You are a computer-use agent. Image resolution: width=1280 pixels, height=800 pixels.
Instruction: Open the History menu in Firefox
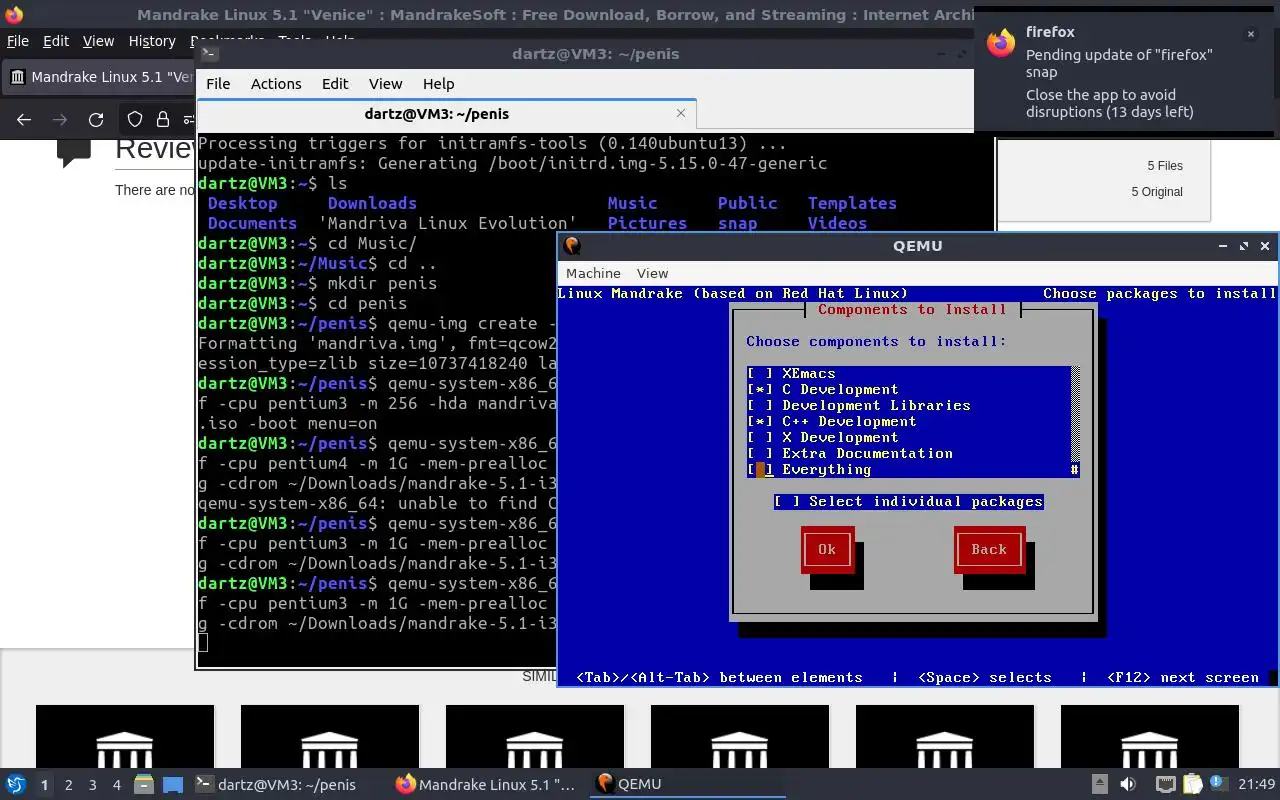152,41
